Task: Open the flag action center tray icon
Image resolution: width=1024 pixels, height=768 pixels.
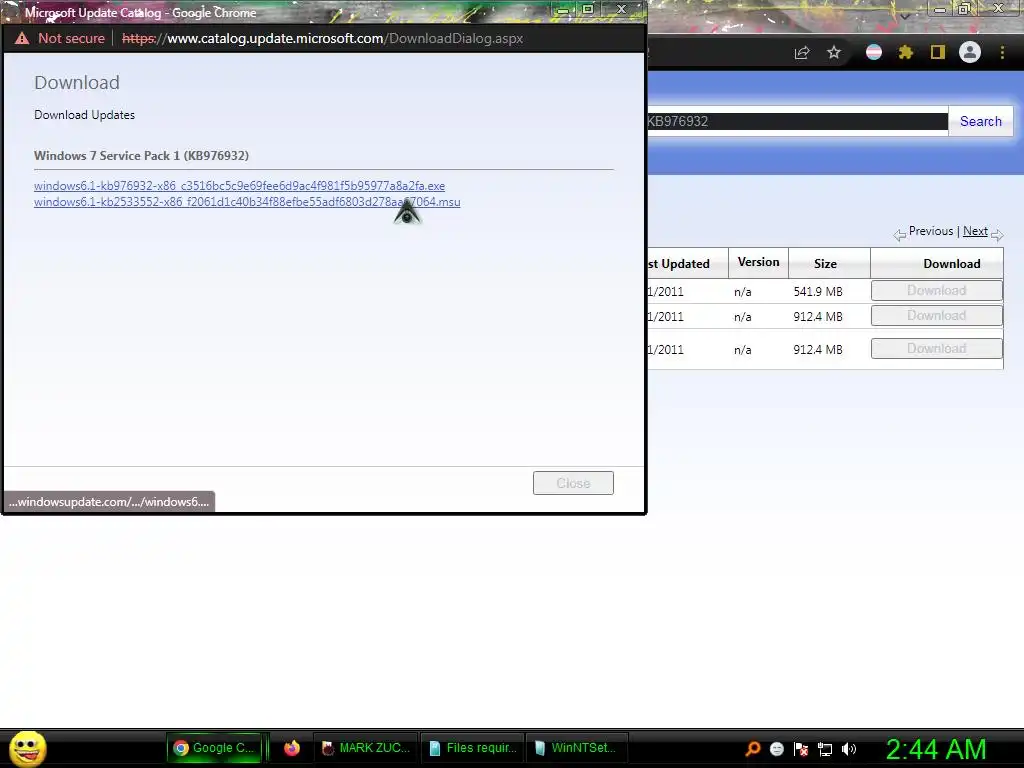Action: [801, 749]
